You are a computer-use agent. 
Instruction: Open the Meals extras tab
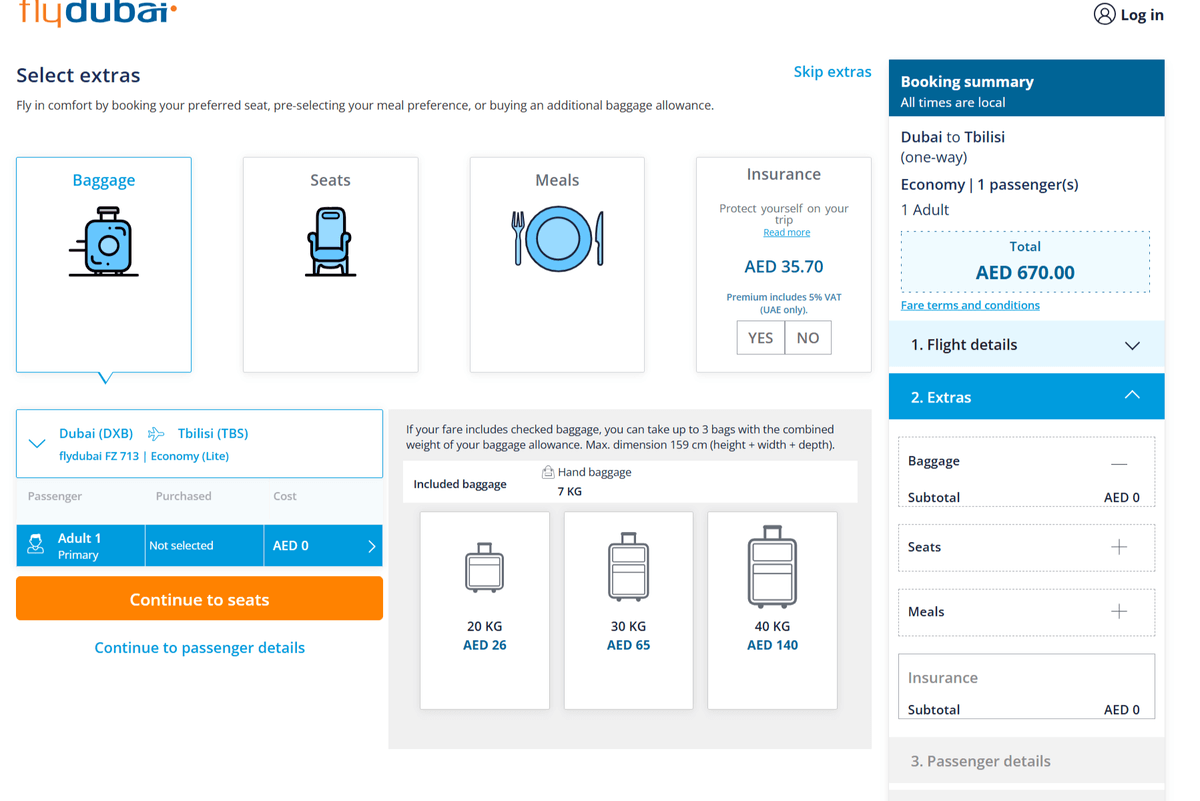[x=557, y=265]
